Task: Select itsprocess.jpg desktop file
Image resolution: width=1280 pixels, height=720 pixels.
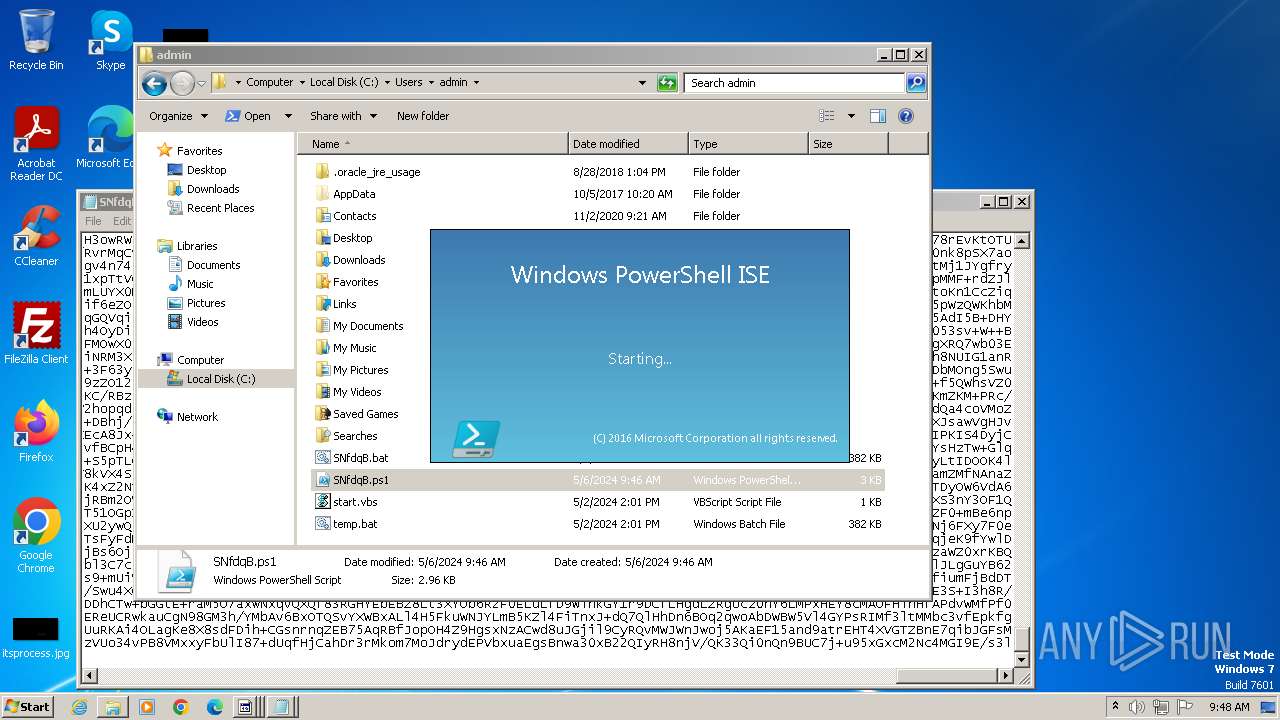Action: 36,638
